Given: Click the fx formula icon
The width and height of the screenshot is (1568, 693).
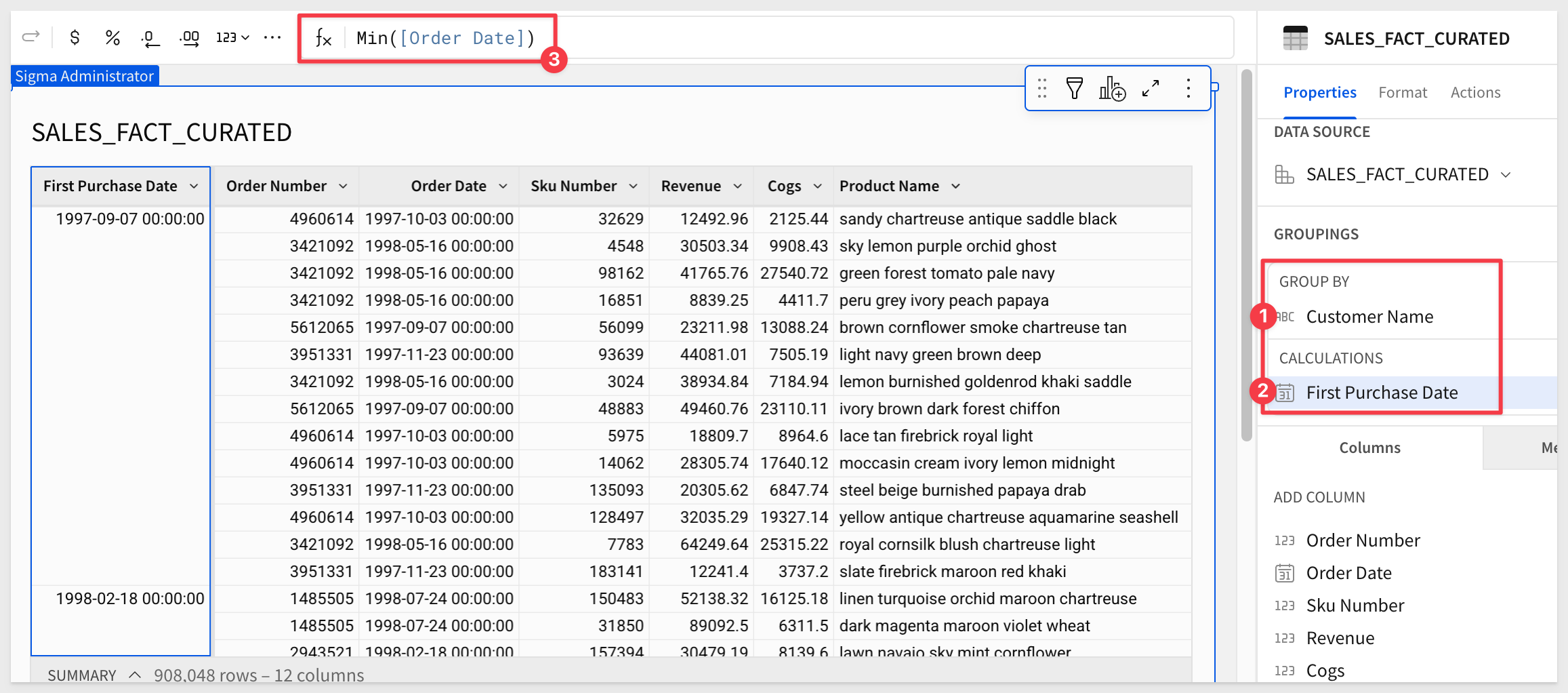Looking at the screenshot, I should pyautogui.click(x=324, y=38).
